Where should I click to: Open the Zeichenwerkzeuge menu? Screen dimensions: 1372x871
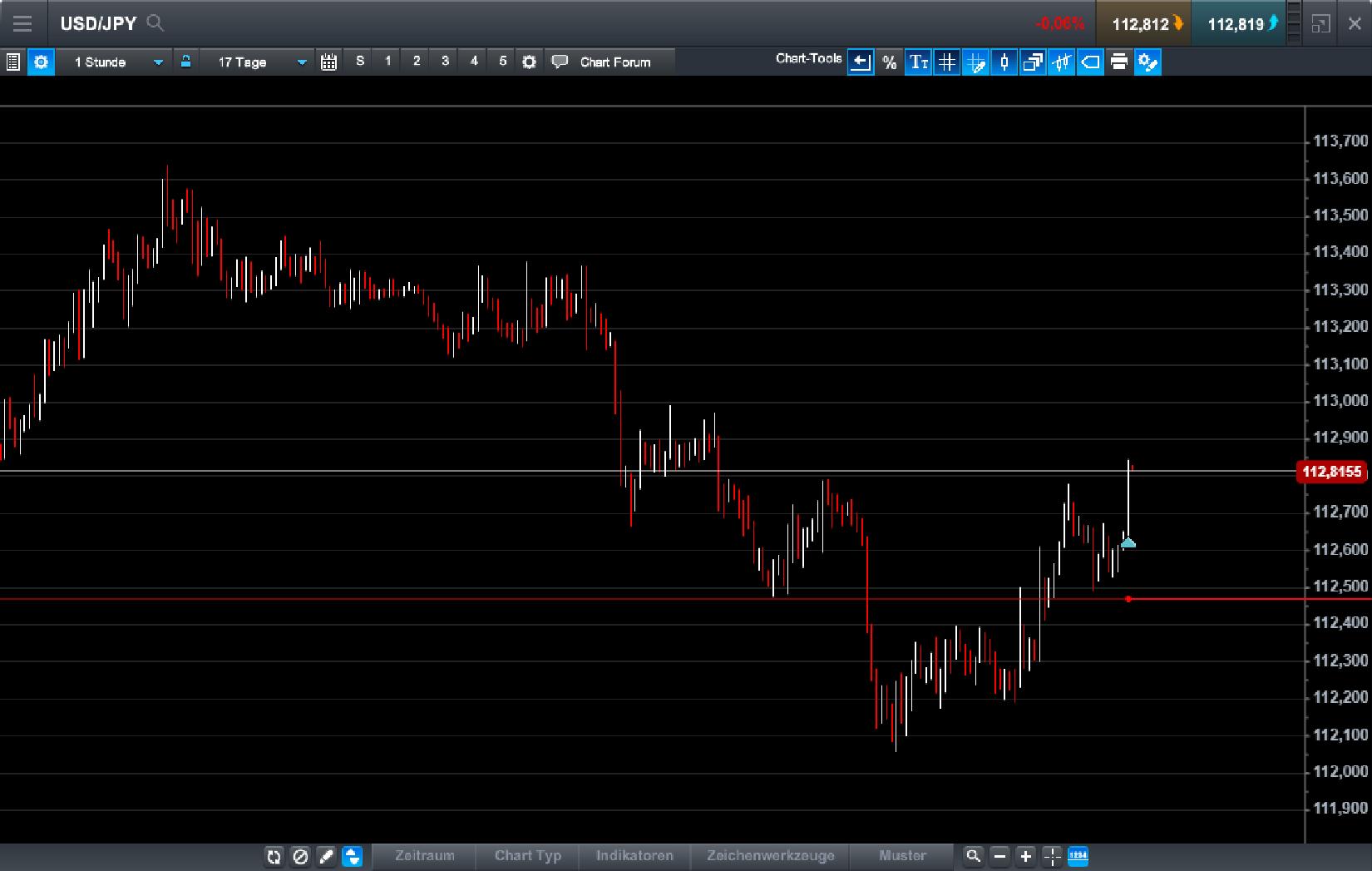click(770, 856)
